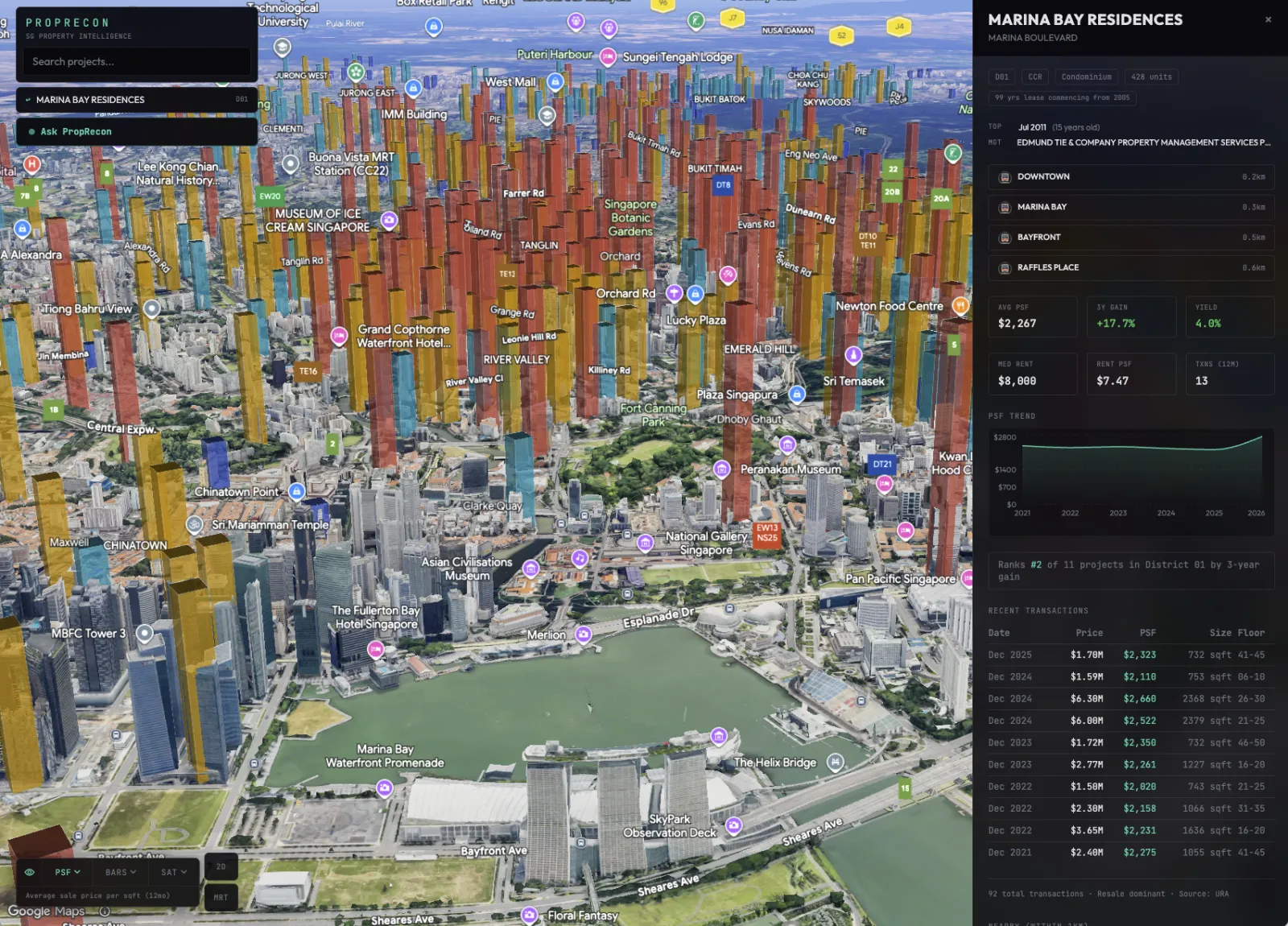The height and width of the screenshot is (926, 1288).
Task: Click the RENT PSF $7.47 card
Action: 1131,374
